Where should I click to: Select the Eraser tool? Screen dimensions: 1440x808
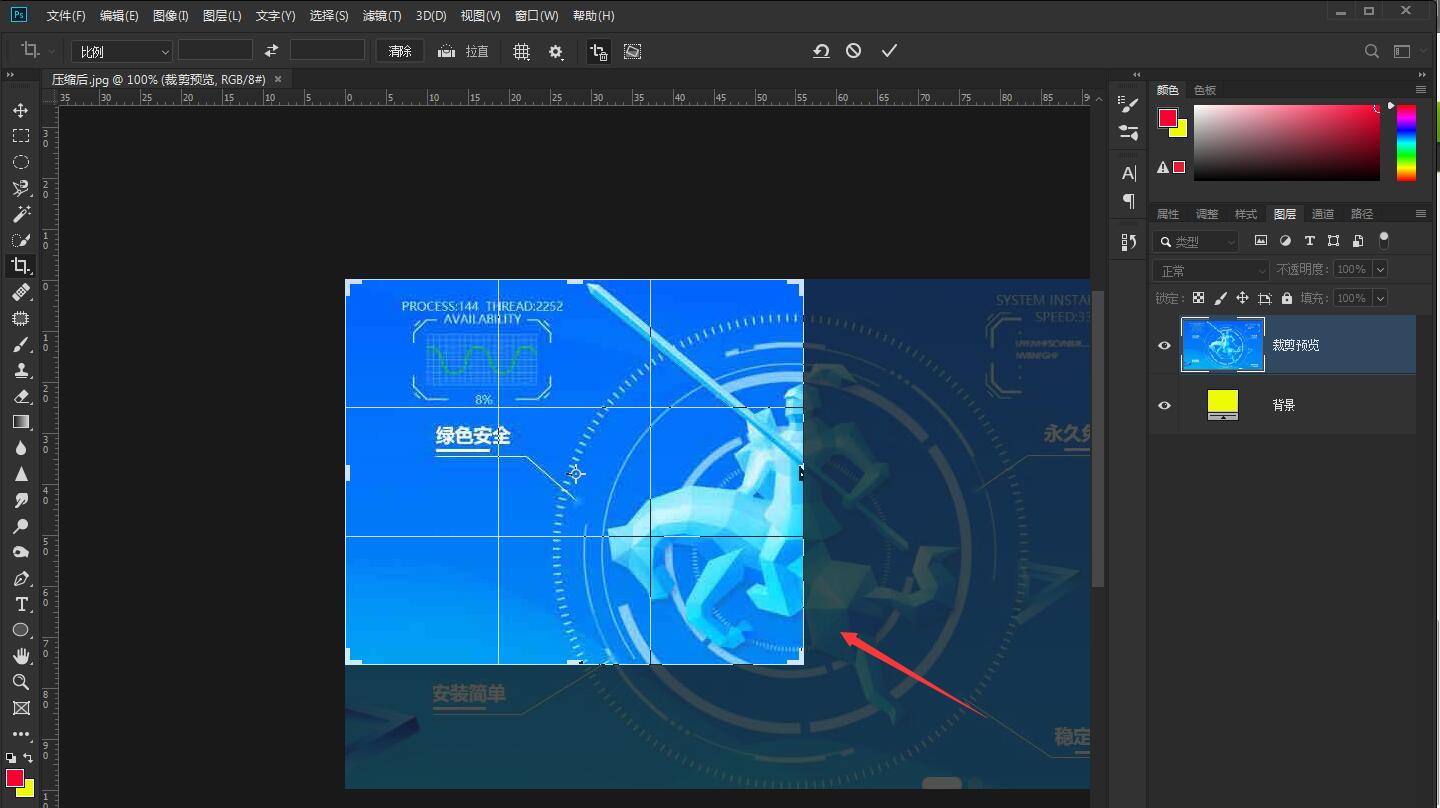click(20, 396)
